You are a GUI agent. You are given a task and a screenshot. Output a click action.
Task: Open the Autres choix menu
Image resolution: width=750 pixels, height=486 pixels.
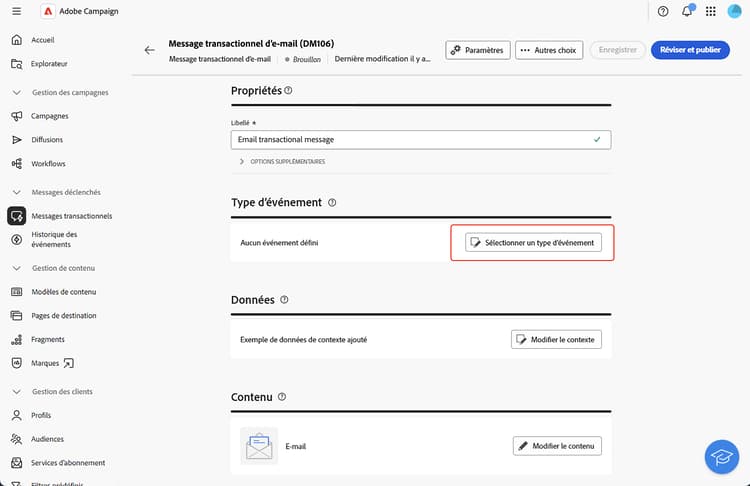coord(549,49)
